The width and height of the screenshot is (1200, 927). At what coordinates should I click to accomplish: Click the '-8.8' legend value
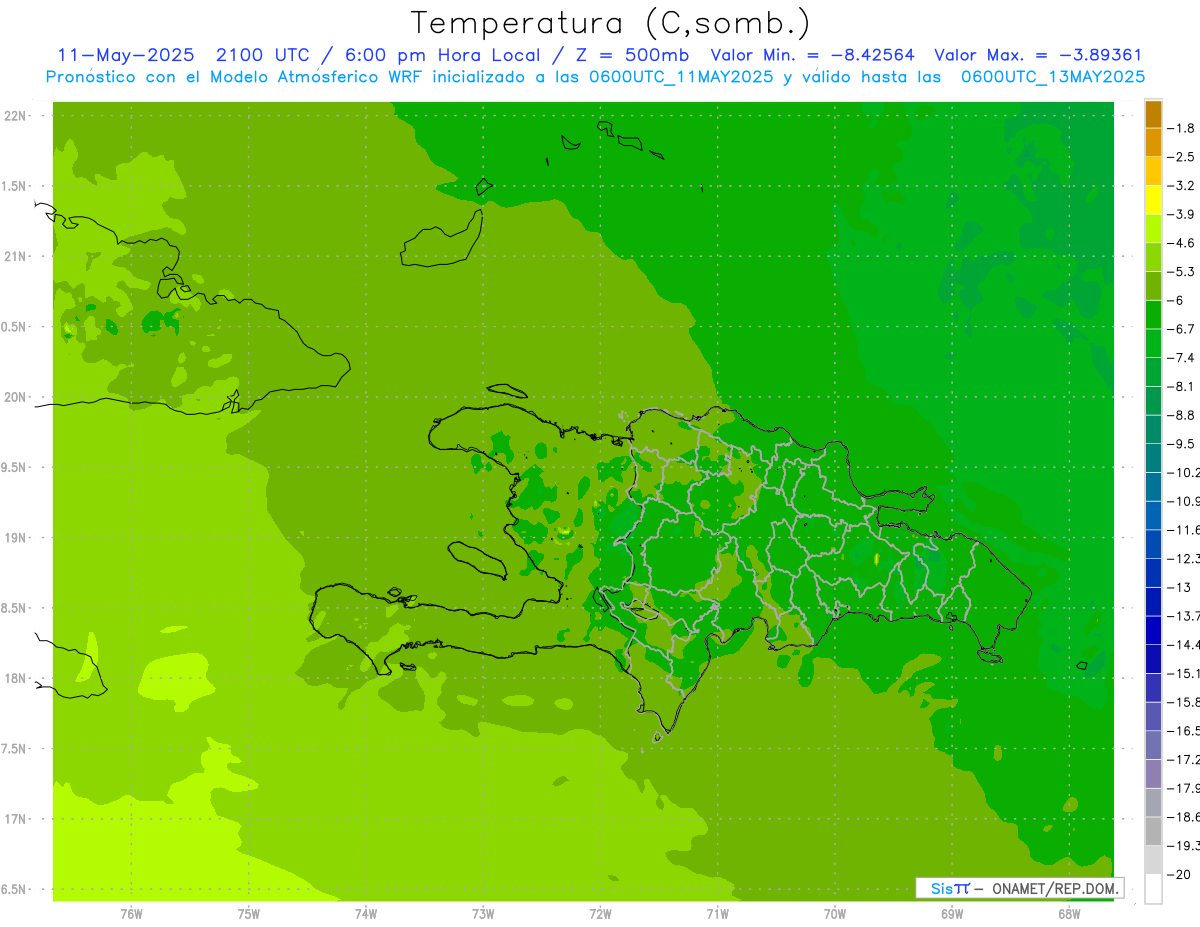point(1181,415)
